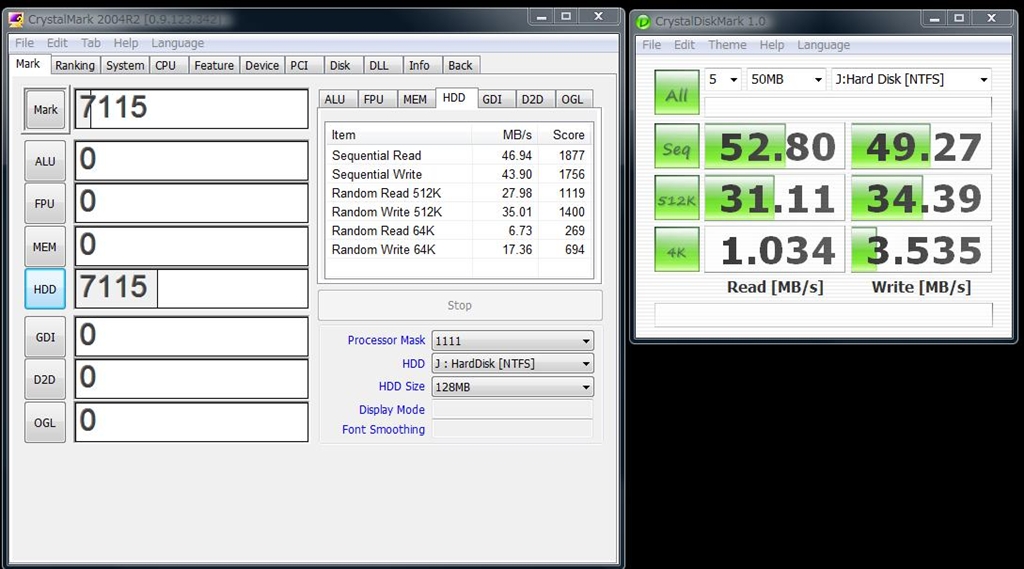Open the Processor Mask dropdown
This screenshot has height=569, width=1024.
513,340
